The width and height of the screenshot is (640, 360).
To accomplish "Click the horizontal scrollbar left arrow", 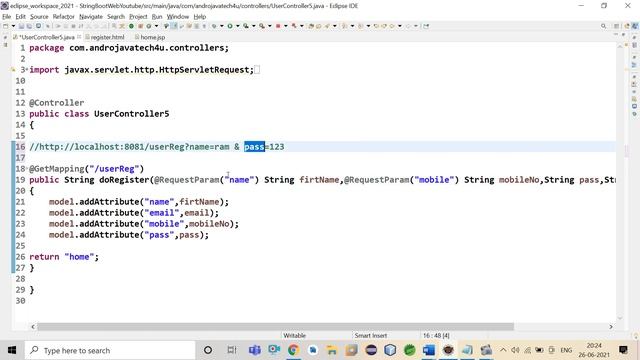I will coord(33,327).
